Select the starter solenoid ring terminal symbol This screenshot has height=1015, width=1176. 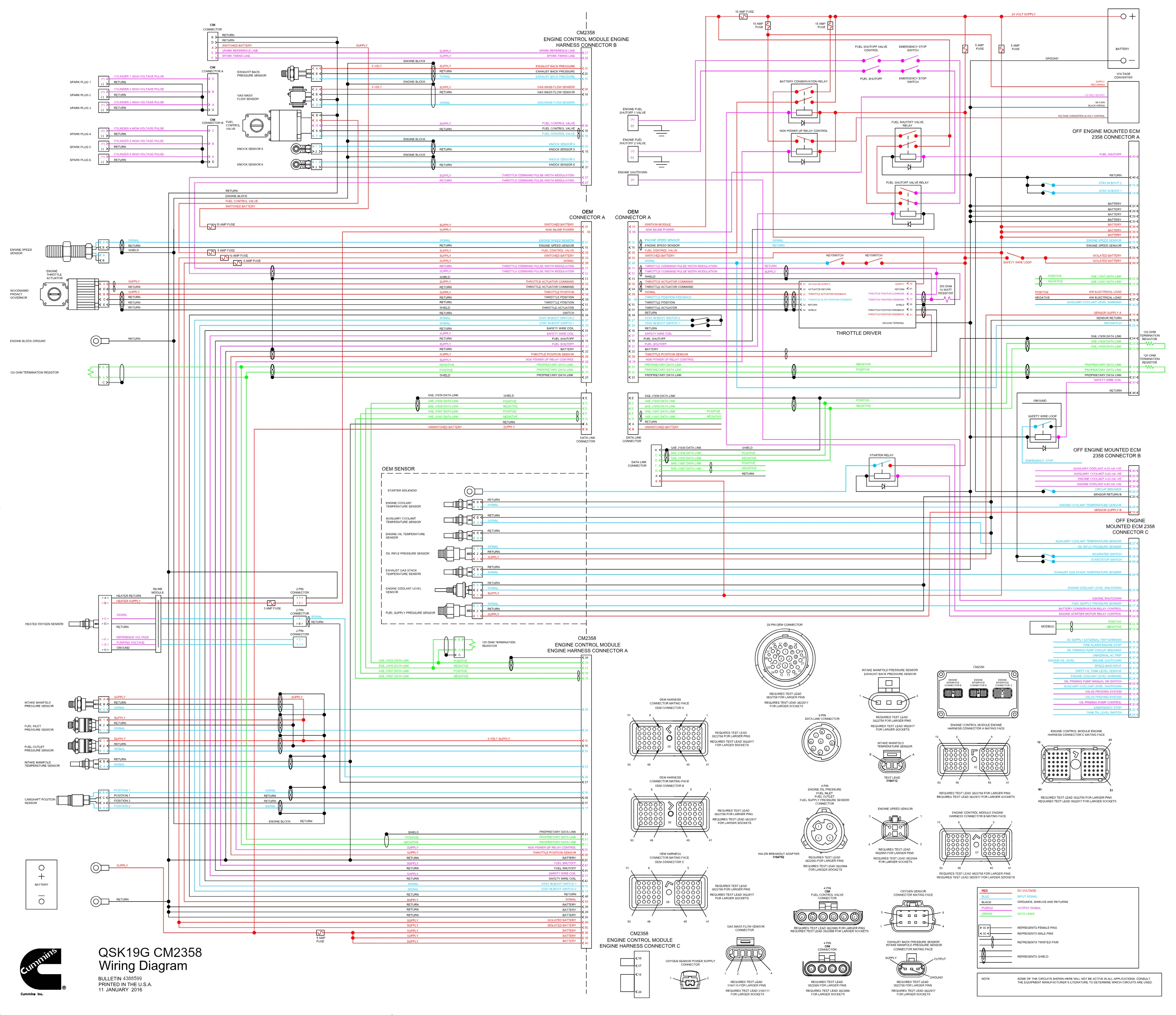473,491
